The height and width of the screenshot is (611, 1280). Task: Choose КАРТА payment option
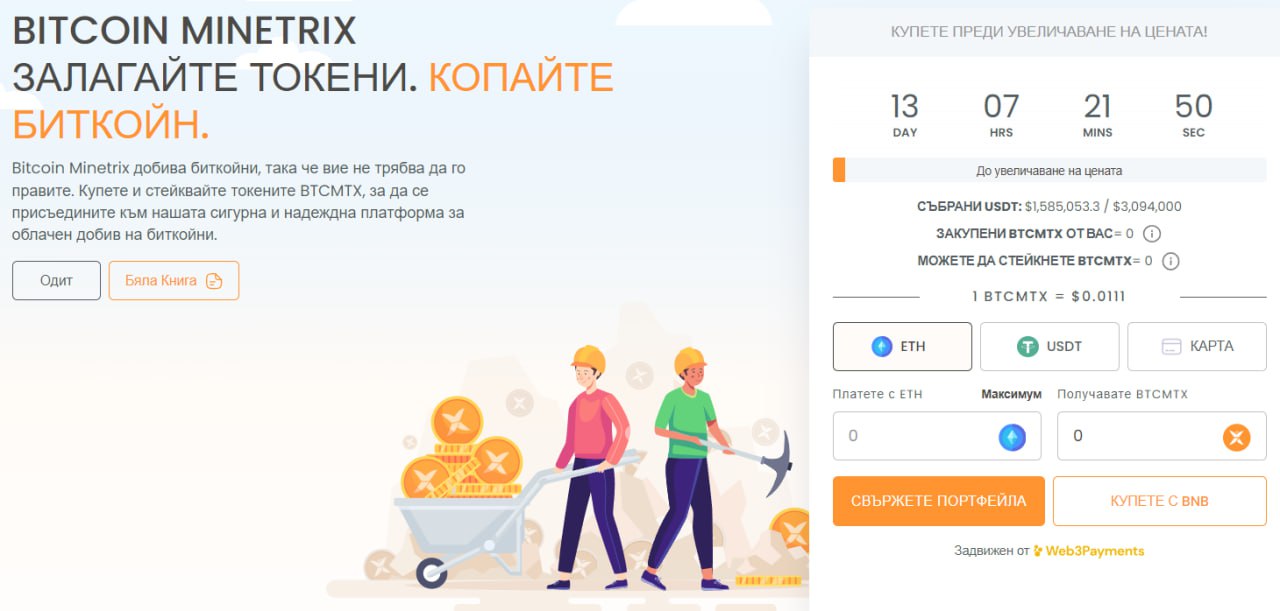[1197, 347]
